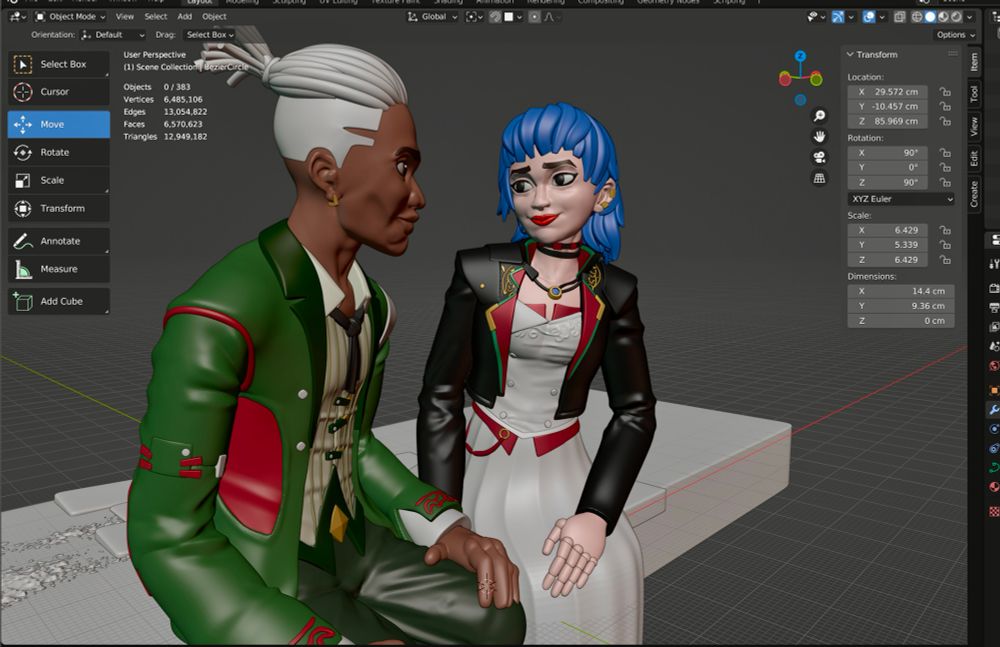Open gizmo options dropdown arrow

(x=851, y=17)
